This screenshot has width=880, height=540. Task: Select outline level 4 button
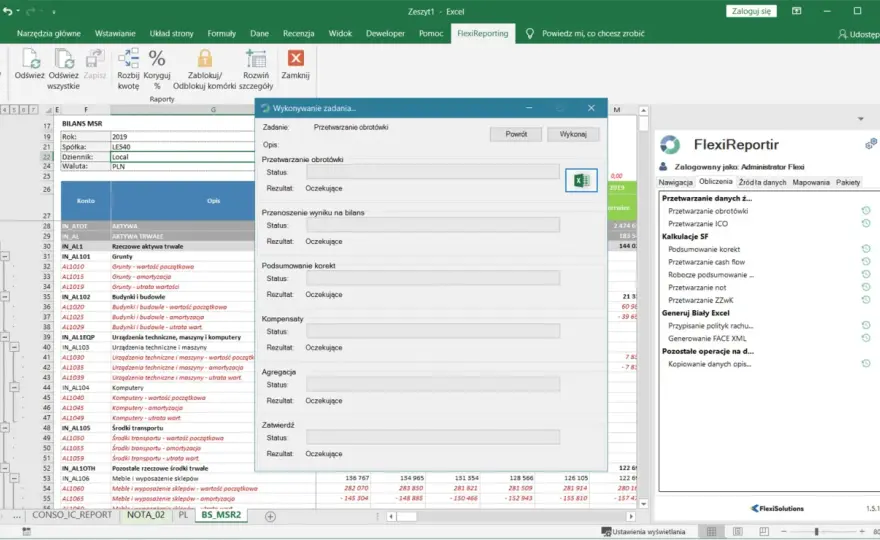coord(5,109)
